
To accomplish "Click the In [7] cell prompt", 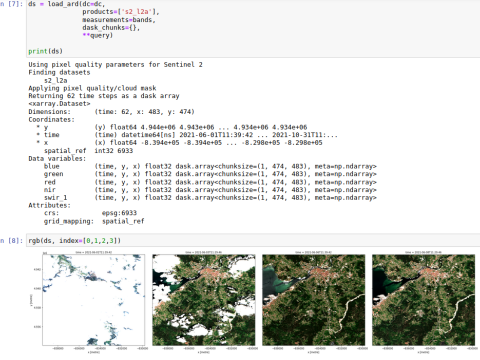I will point(12,4).
